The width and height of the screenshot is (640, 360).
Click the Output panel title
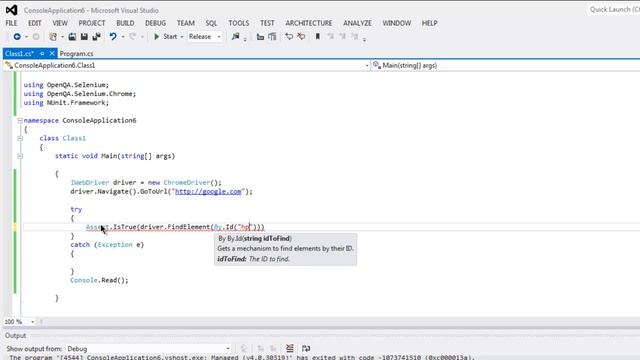(16, 336)
